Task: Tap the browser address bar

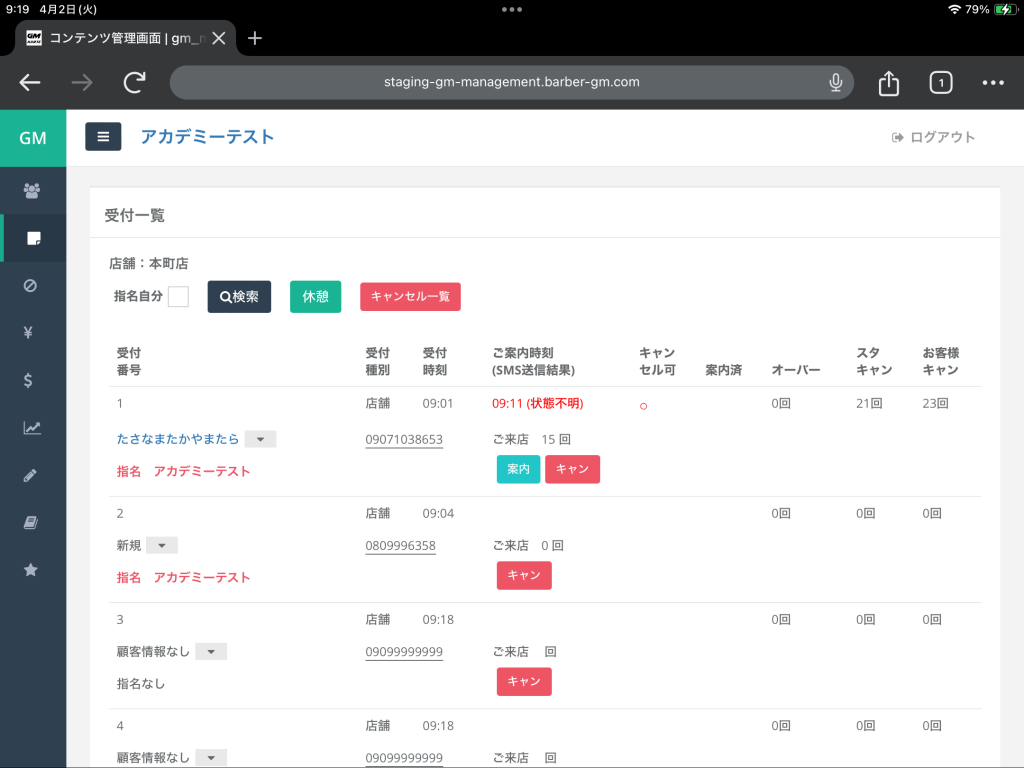Action: pyautogui.click(x=511, y=82)
